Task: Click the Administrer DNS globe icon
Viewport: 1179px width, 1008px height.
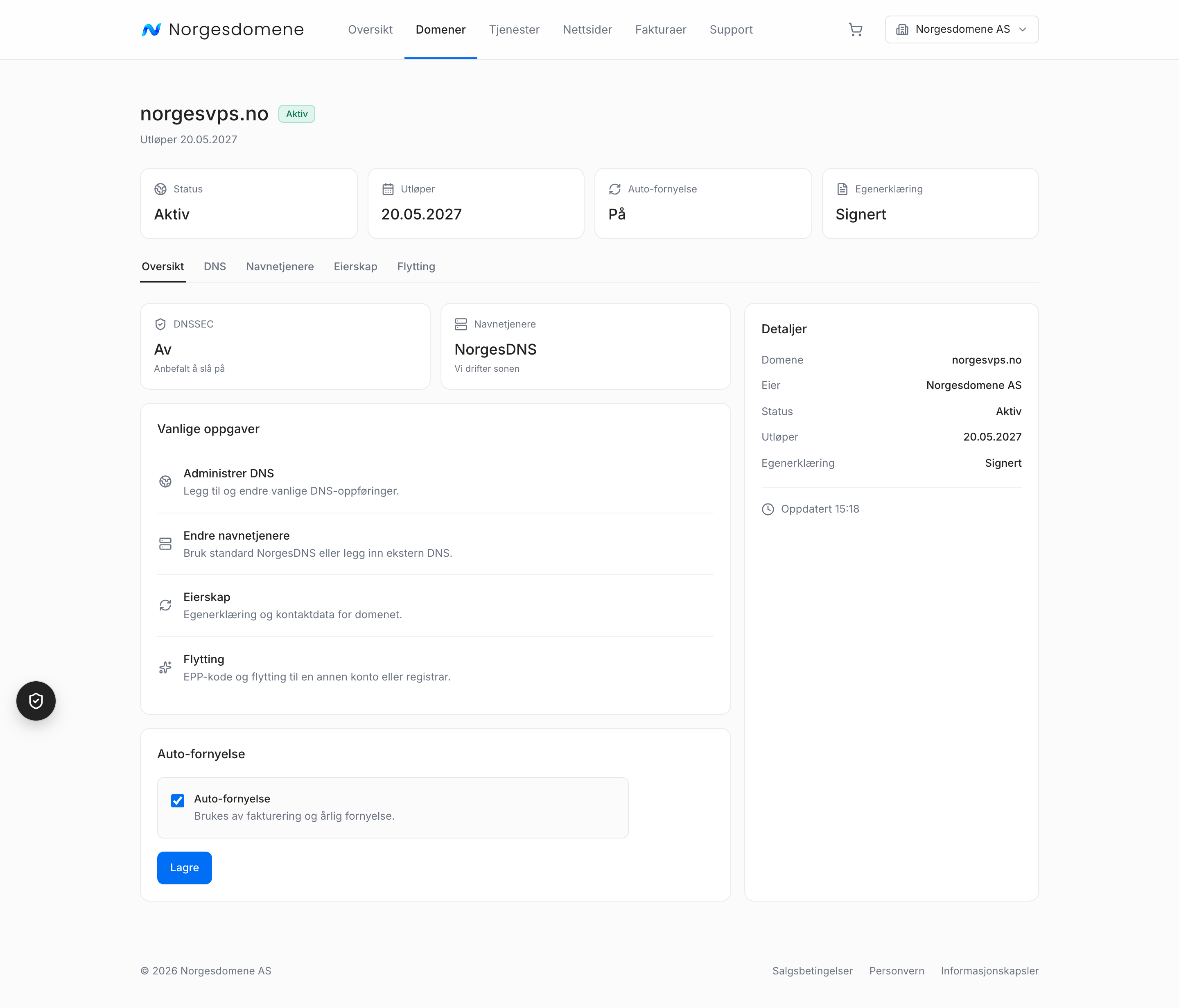Action: pos(165,481)
